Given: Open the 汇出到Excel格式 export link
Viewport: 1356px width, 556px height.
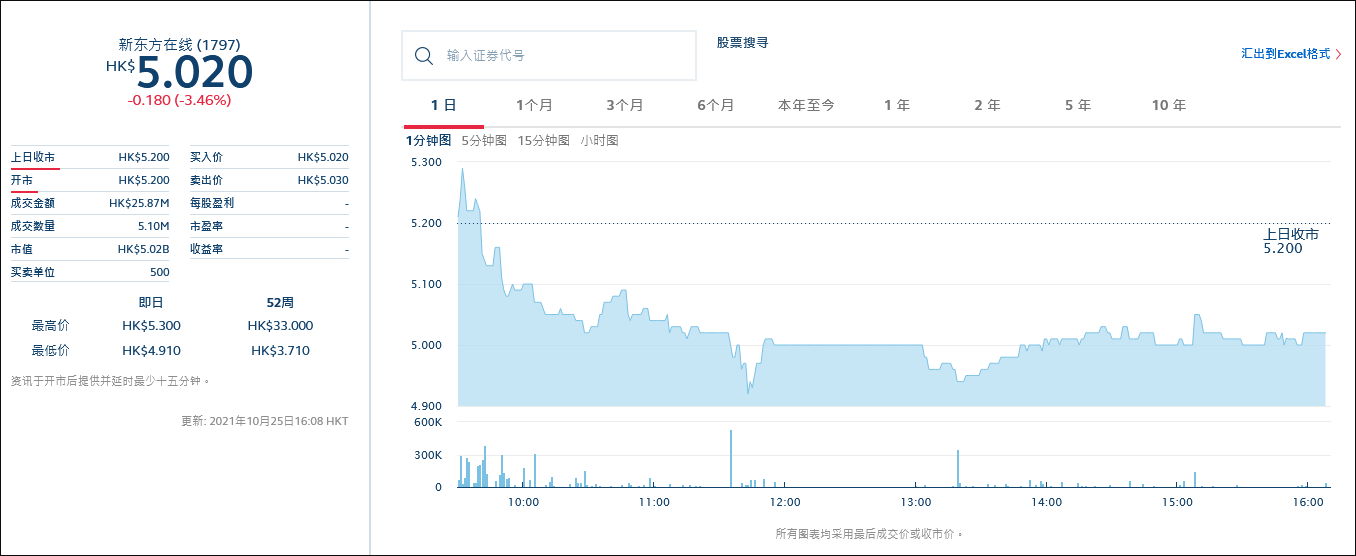Looking at the screenshot, I should (1285, 54).
